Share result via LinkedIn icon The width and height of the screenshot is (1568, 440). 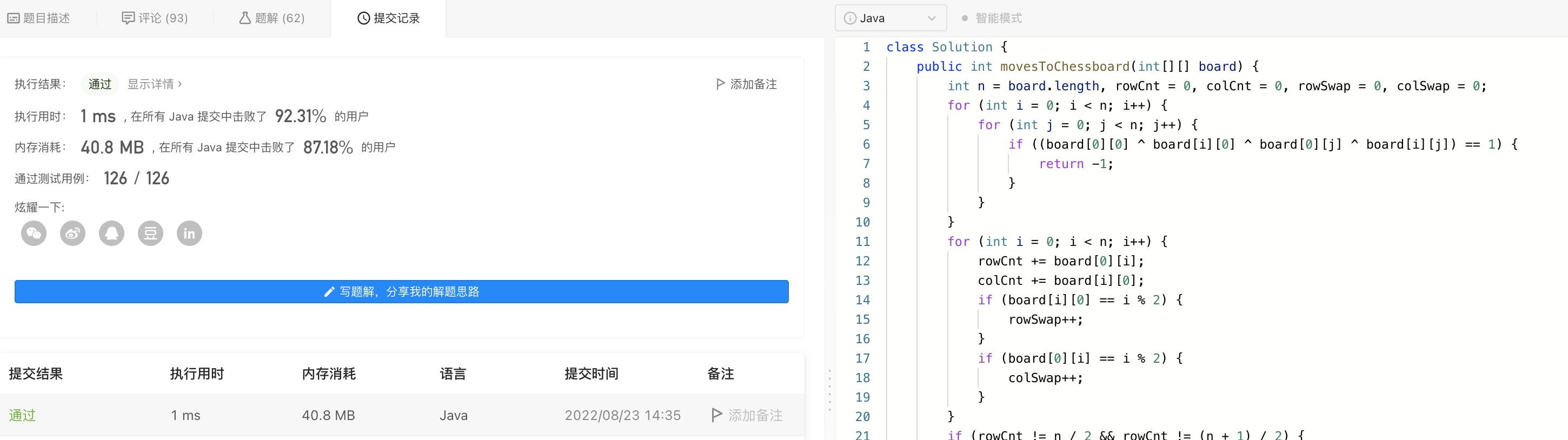tap(189, 233)
